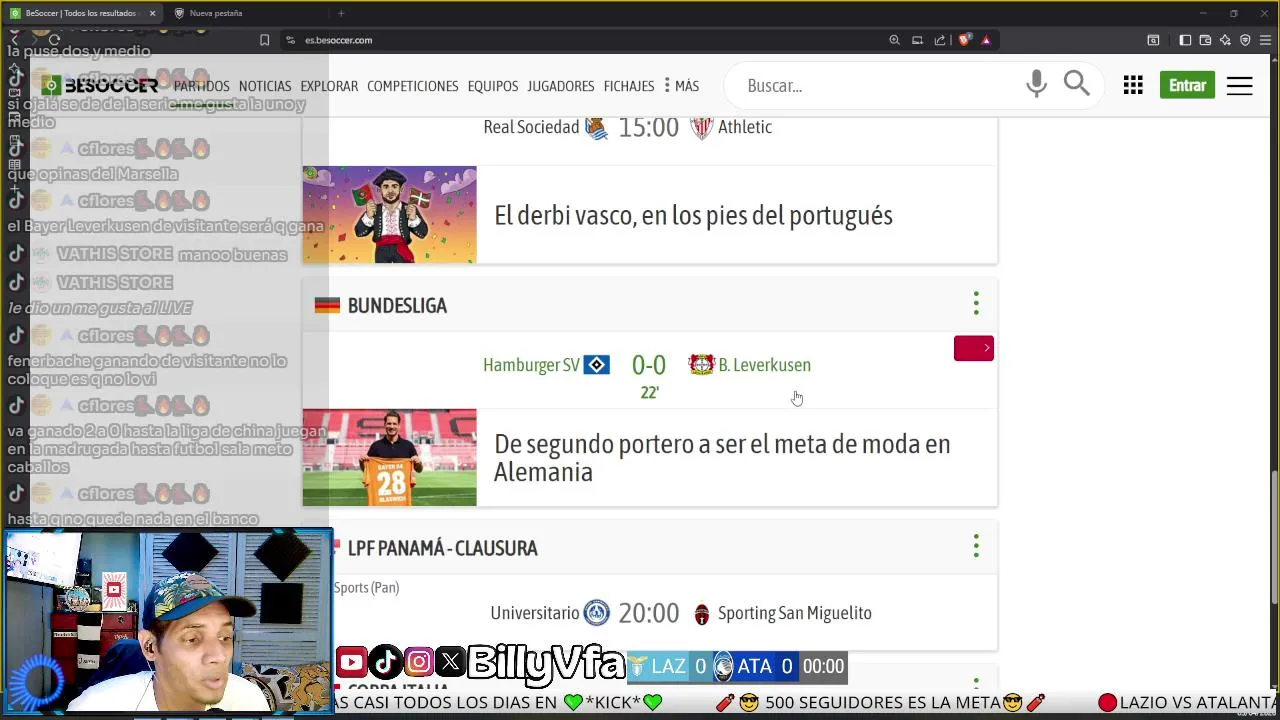Click the Brave VPN shield icon

point(1245,40)
